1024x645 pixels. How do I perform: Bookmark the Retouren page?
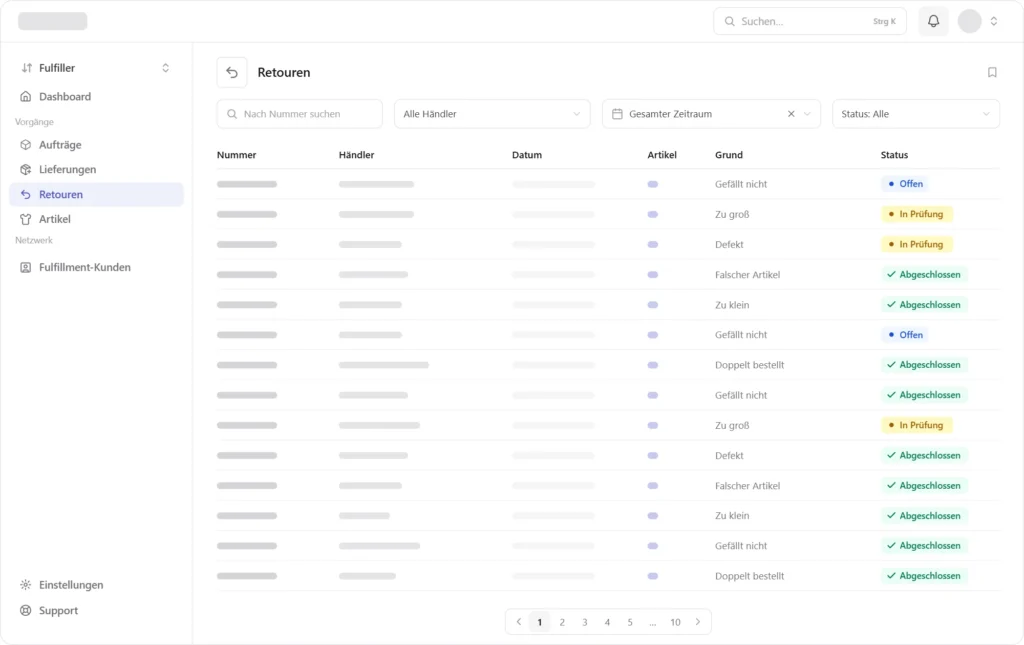(x=992, y=72)
